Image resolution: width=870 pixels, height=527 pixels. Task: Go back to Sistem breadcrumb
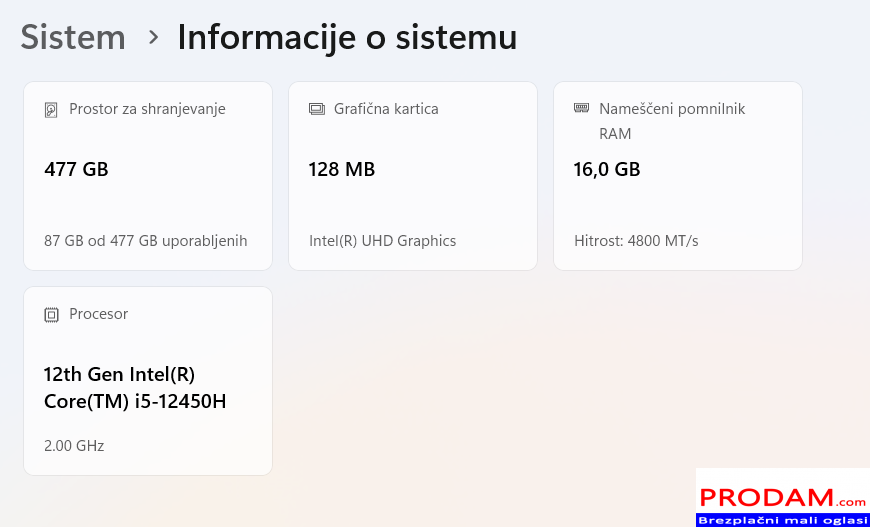pos(73,38)
